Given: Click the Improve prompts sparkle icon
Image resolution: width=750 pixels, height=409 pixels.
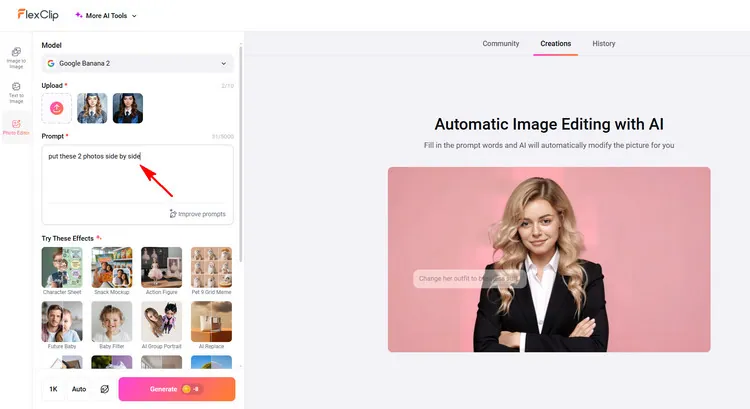Looking at the screenshot, I should click(173, 214).
